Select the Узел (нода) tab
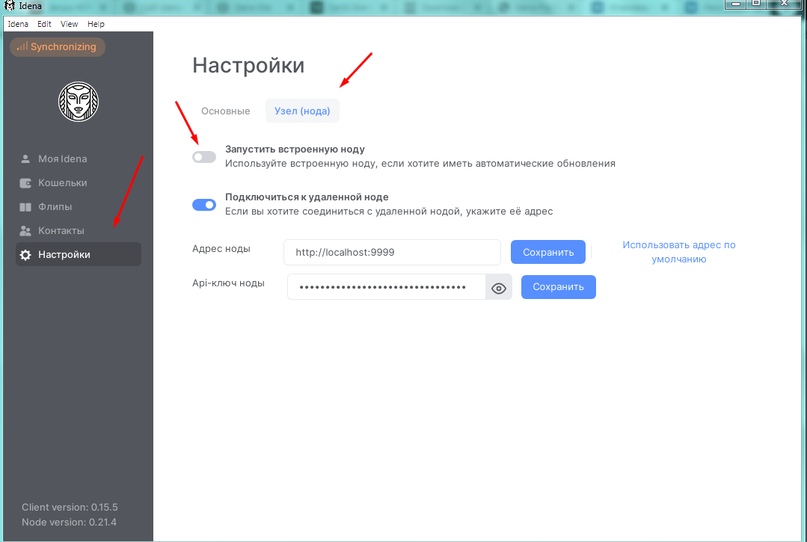807x542 pixels. 302,111
